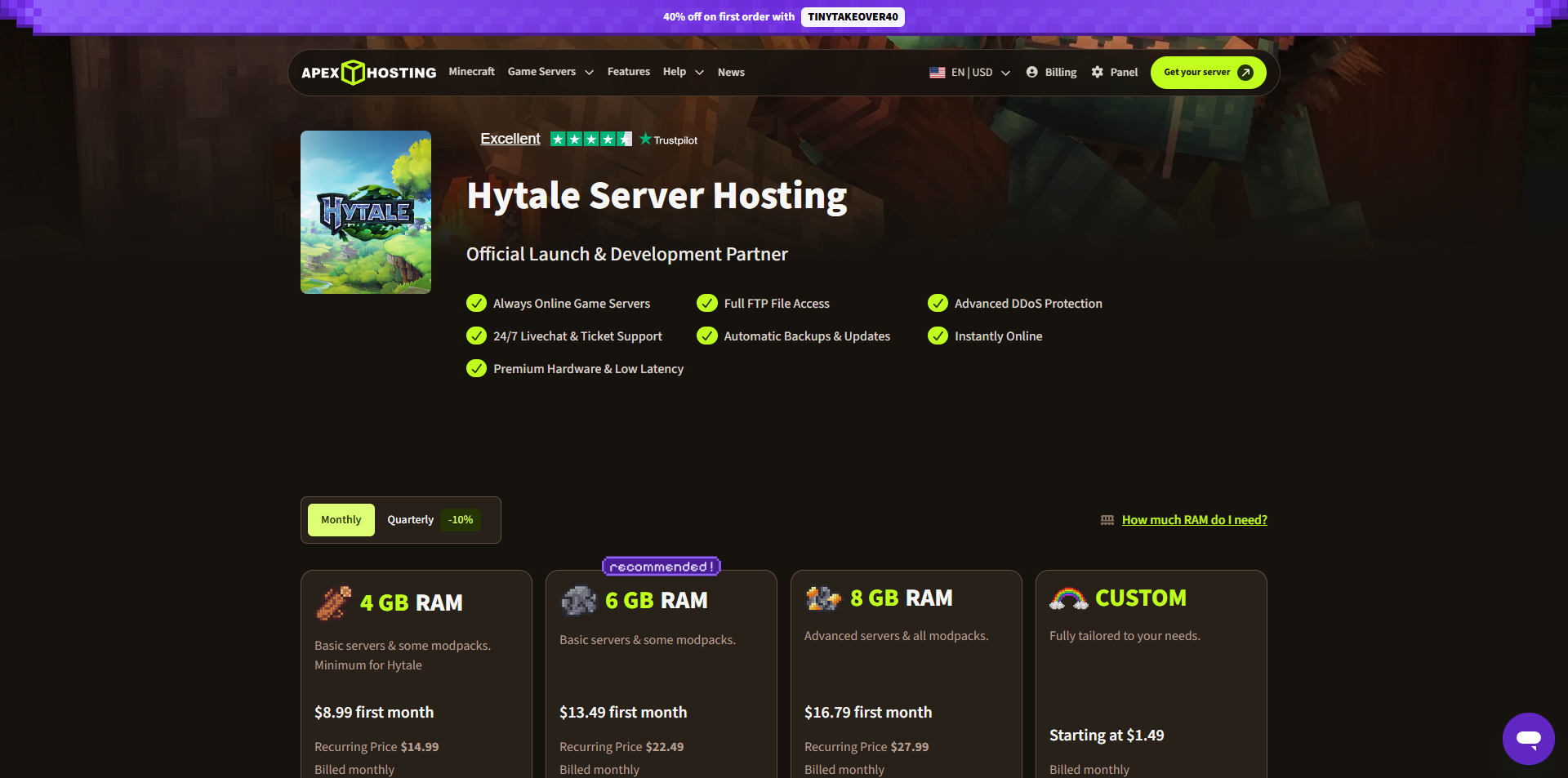Viewport: 1568px width, 778px height.
Task: Open the News nav item
Action: coord(731,73)
